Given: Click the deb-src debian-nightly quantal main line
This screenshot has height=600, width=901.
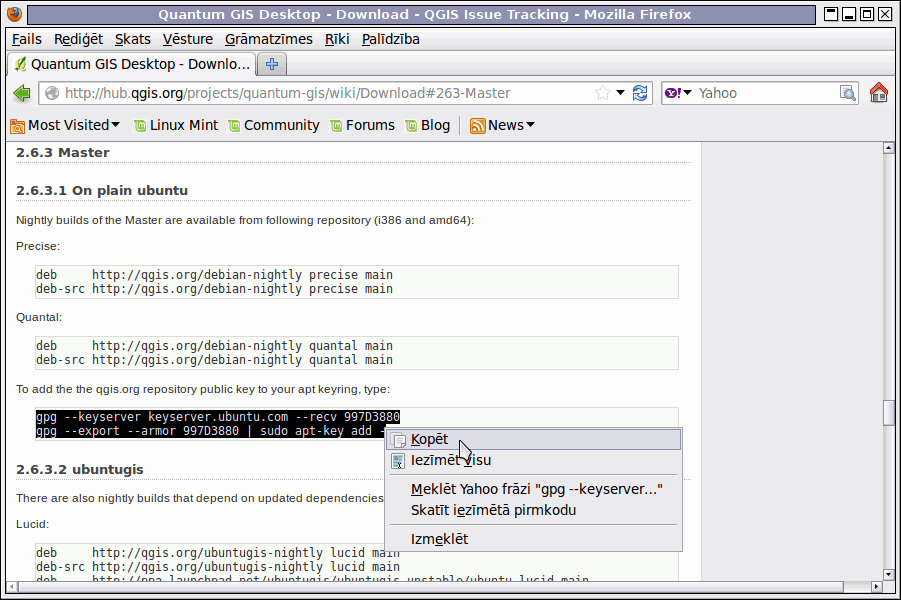Looking at the screenshot, I should pyautogui.click(x=214, y=360).
